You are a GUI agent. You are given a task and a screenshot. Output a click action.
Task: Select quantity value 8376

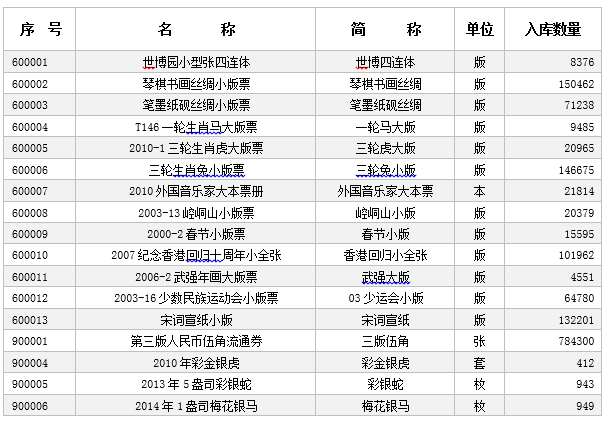582,62
